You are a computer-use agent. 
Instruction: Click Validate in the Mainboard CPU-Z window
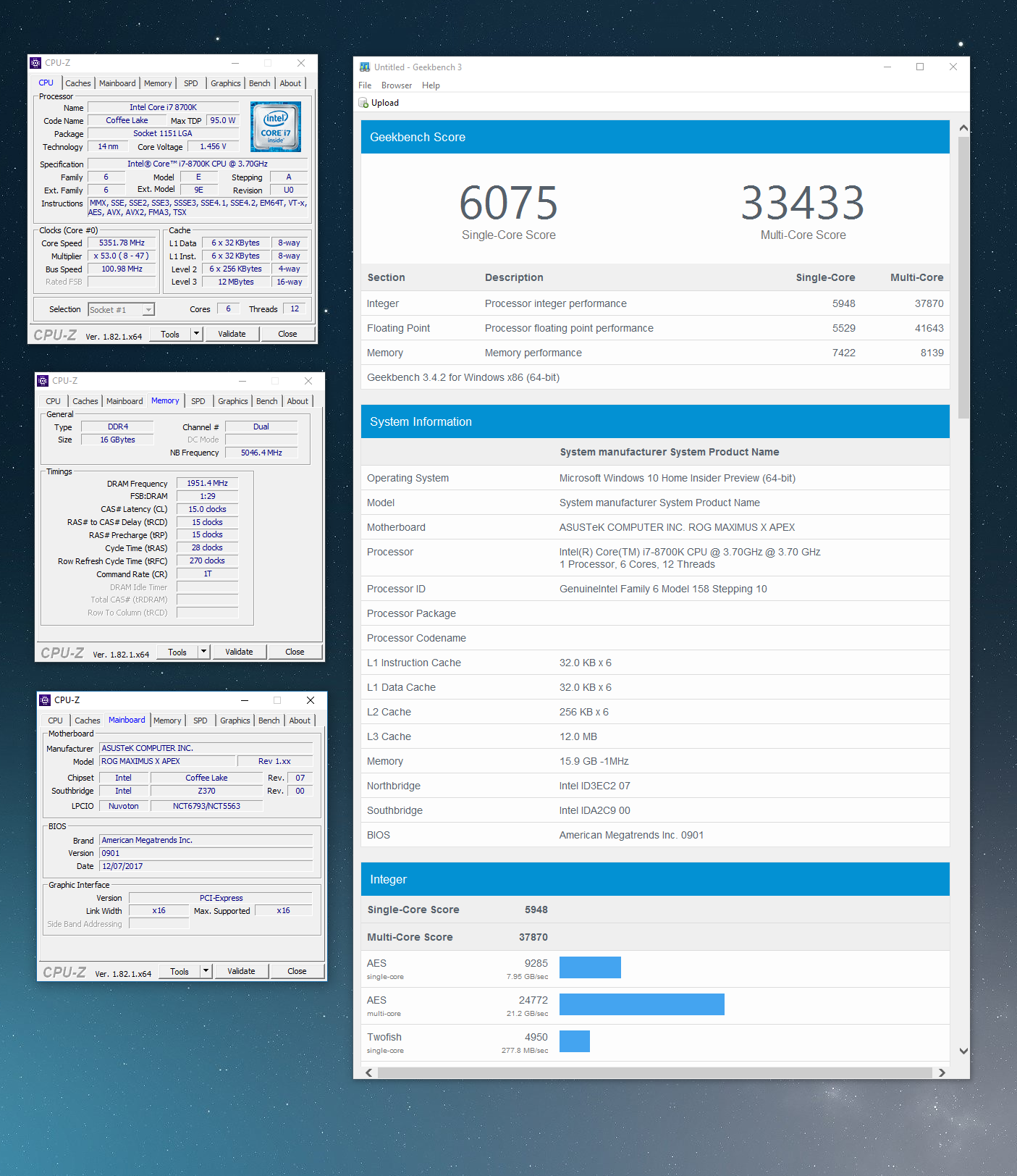pos(241,971)
